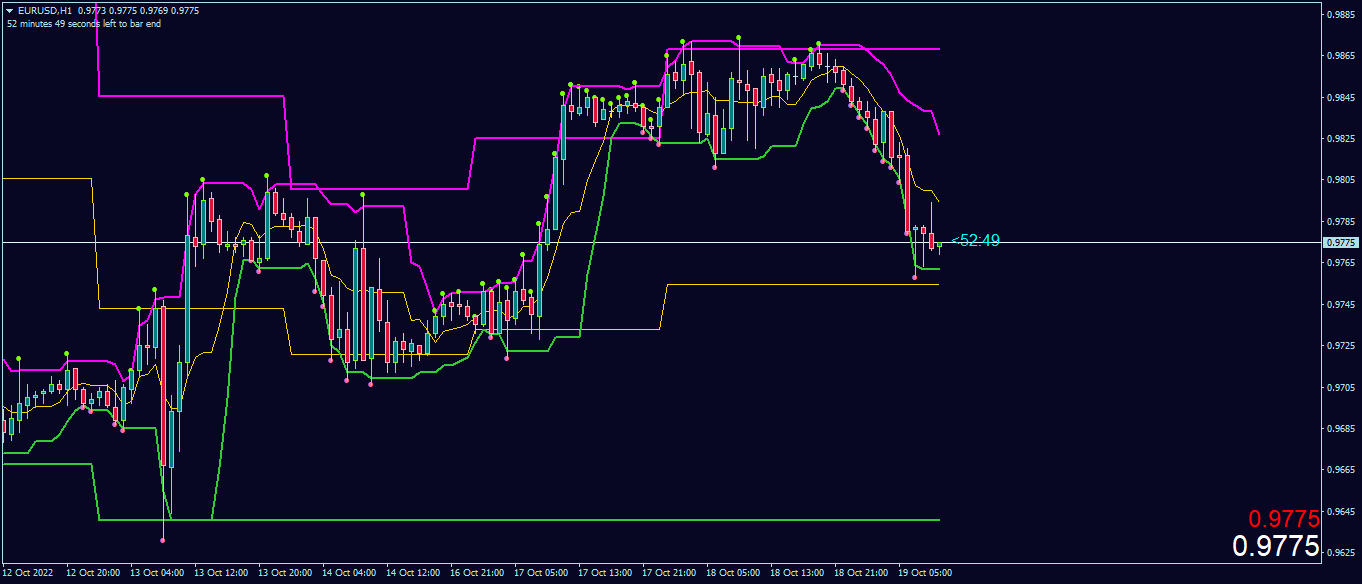Click the '13 Oct 20:00' time axis label
The height and width of the screenshot is (584, 1362).
[285, 574]
